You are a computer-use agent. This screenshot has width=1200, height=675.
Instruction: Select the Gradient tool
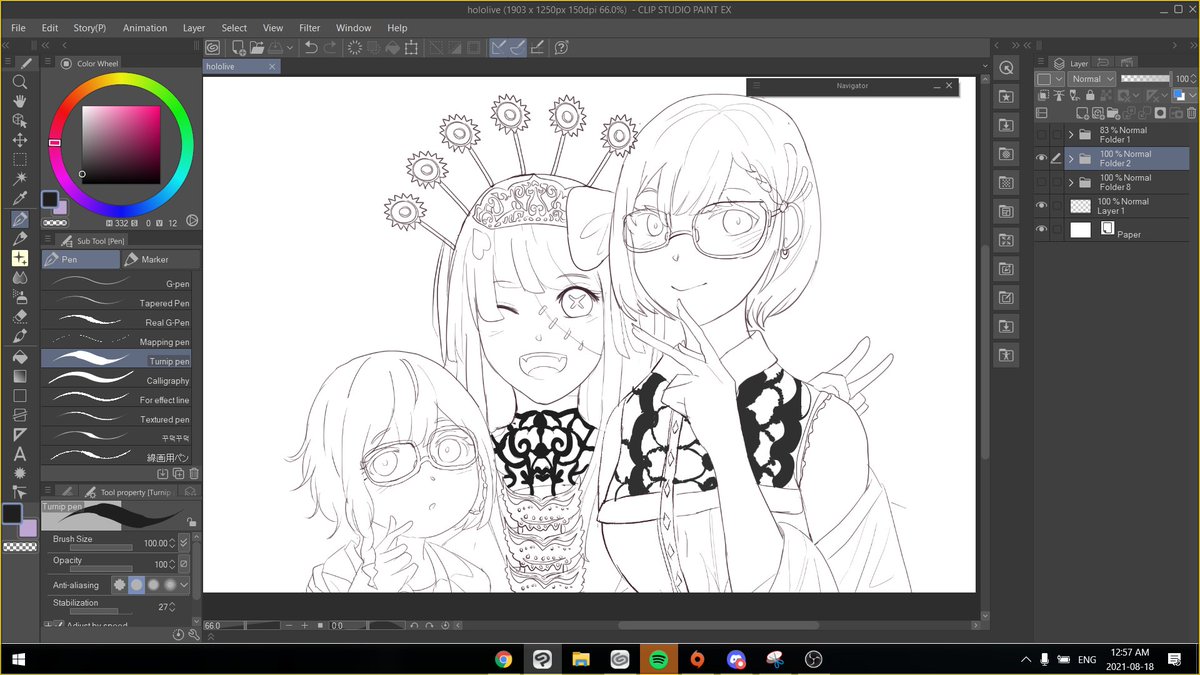(20, 375)
